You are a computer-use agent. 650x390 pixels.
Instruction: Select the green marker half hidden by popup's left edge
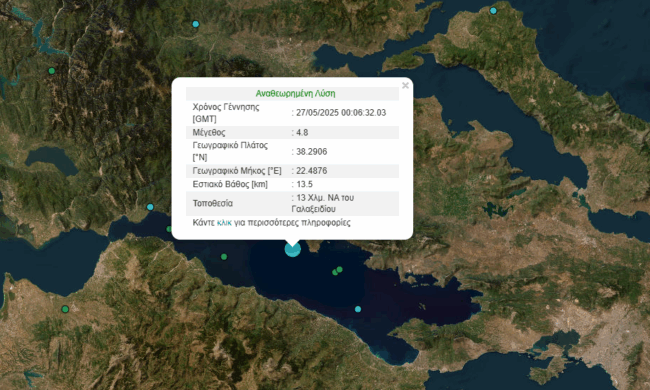tap(169, 229)
